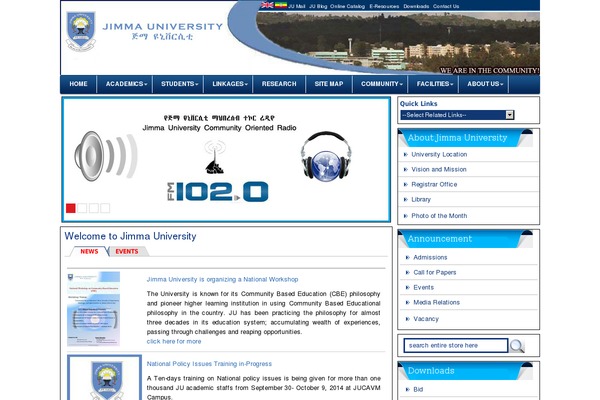
Task: Click 'click here for more' link
Action: (174, 341)
